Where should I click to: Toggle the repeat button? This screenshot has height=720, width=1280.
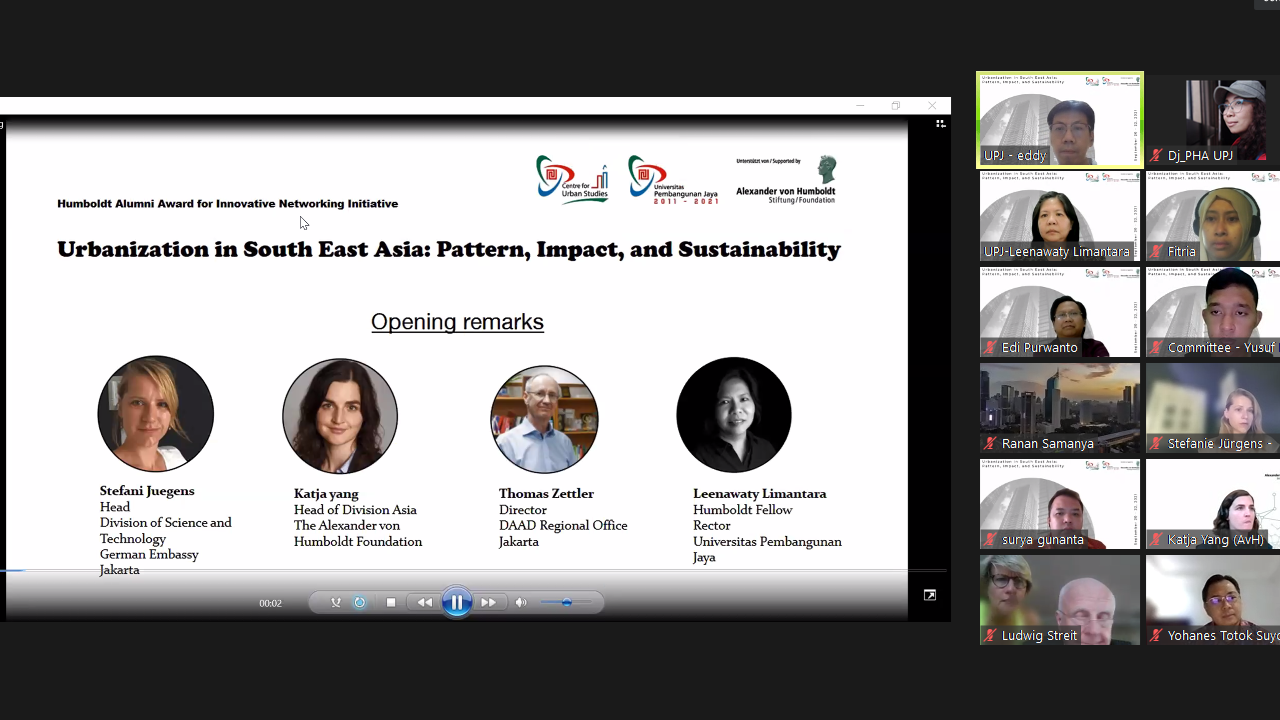point(360,602)
